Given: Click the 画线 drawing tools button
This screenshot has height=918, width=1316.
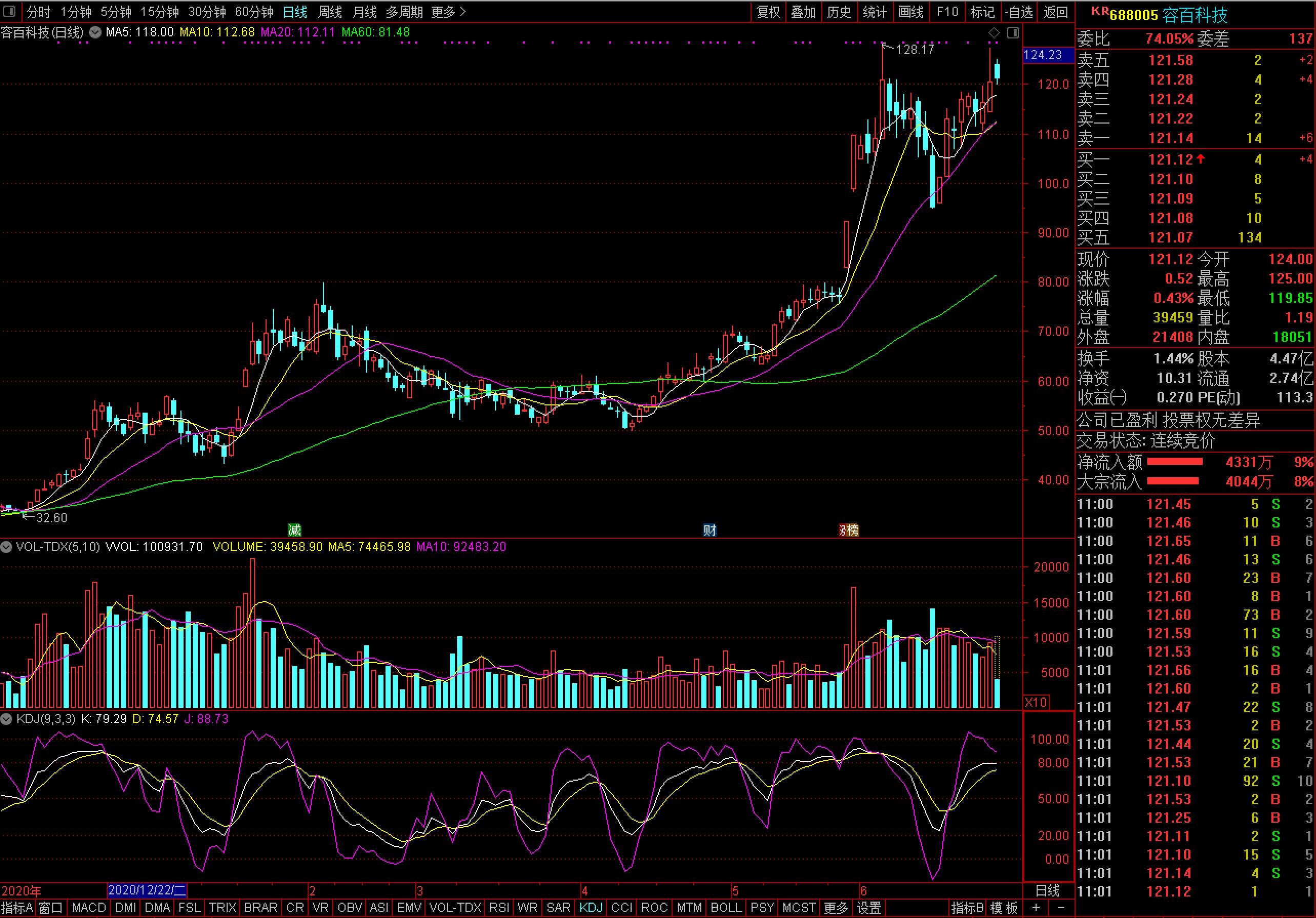Looking at the screenshot, I should [x=911, y=11].
